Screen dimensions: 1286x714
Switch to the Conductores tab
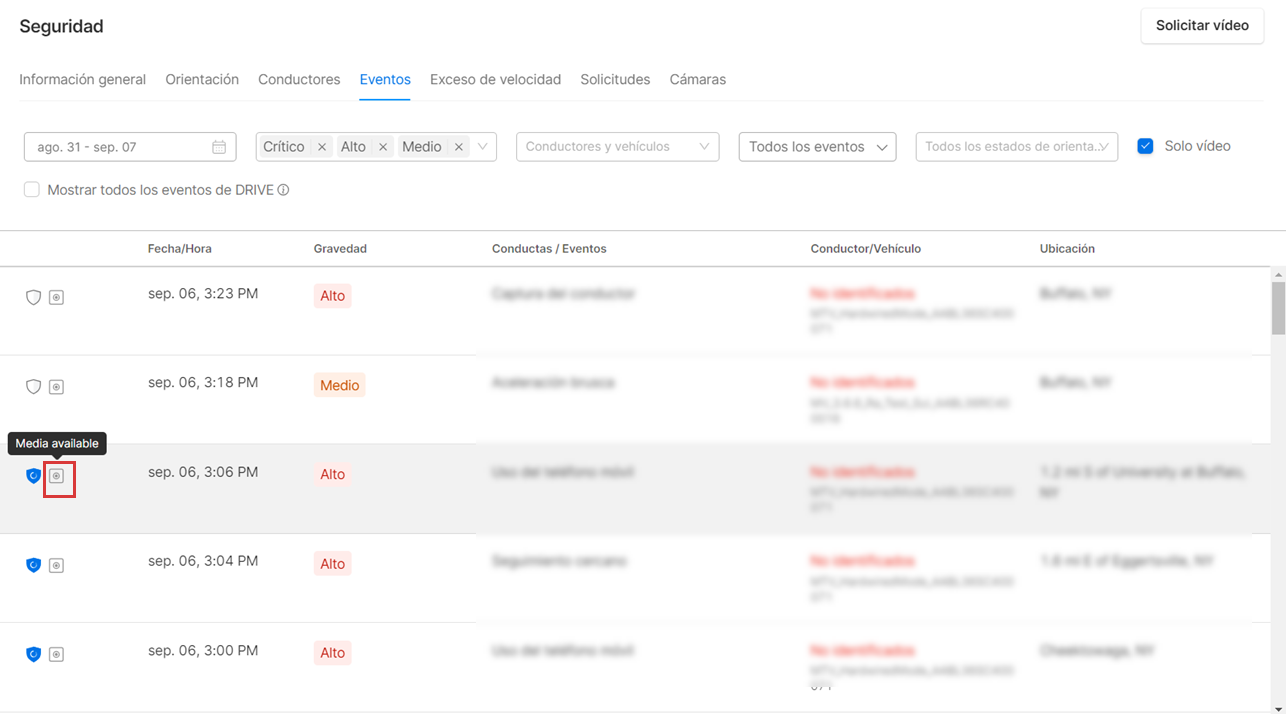click(299, 79)
